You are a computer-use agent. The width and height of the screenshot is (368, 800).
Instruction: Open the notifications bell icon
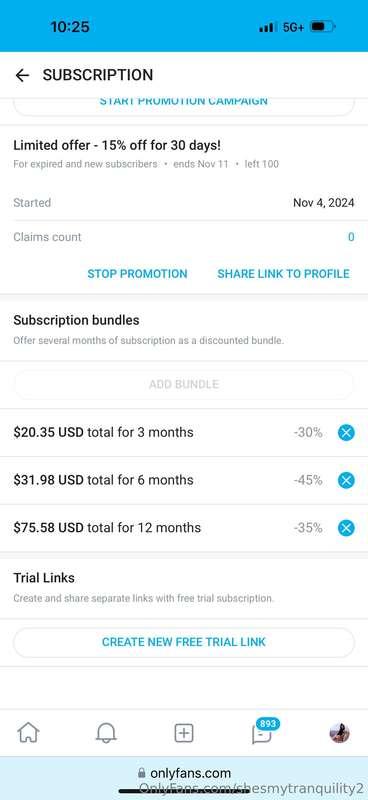(x=106, y=733)
